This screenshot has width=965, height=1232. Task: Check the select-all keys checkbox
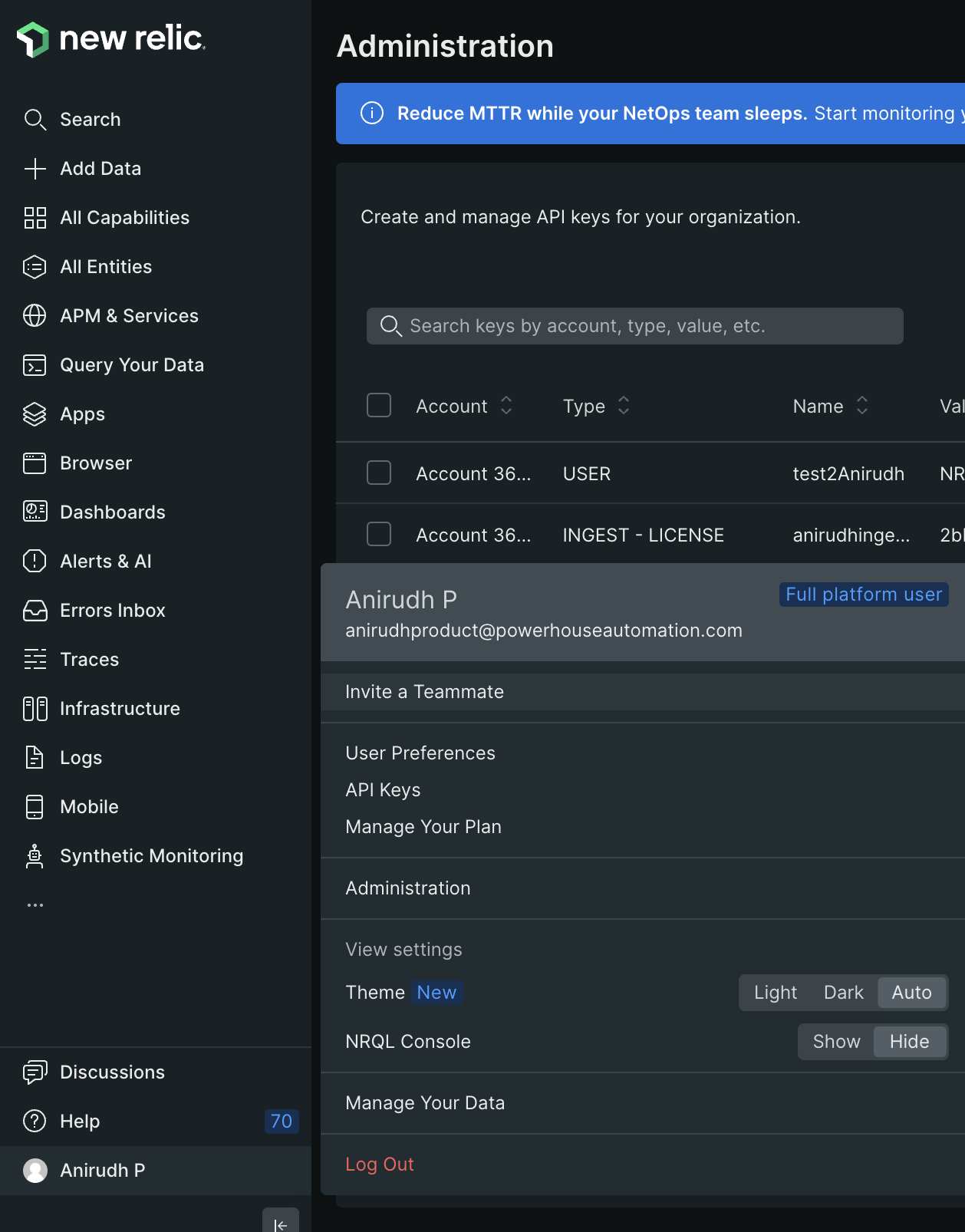click(x=379, y=405)
